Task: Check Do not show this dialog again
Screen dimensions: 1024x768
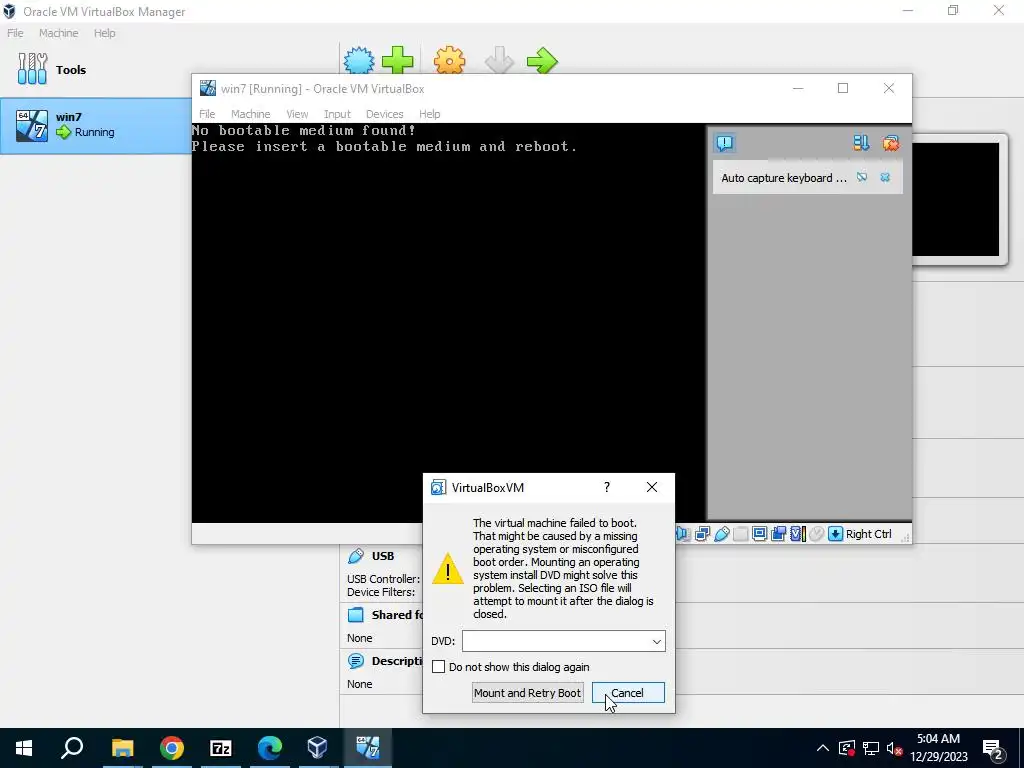Action: pyautogui.click(x=439, y=667)
